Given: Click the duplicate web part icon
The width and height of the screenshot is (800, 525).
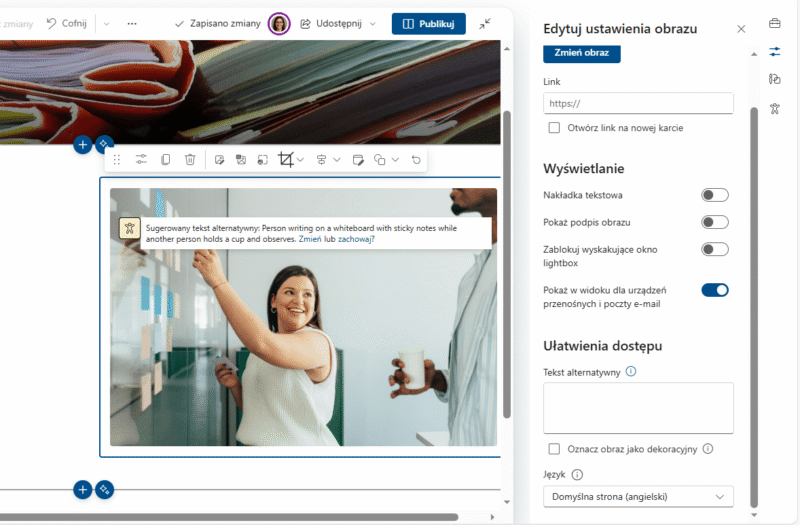Looking at the screenshot, I should click(x=166, y=160).
